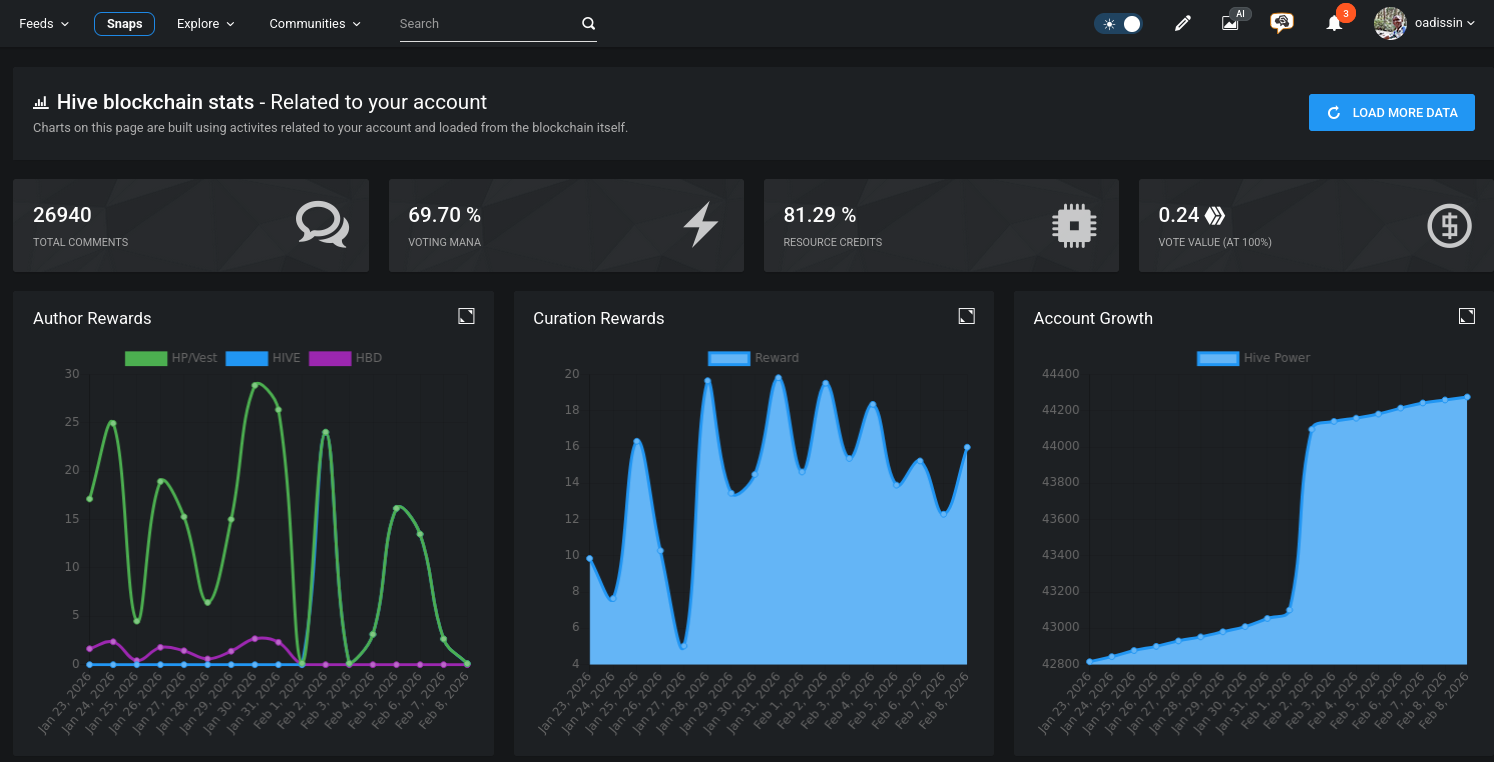
Task: Click the Hive logo next to 0.24
Action: click(x=1214, y=215)
